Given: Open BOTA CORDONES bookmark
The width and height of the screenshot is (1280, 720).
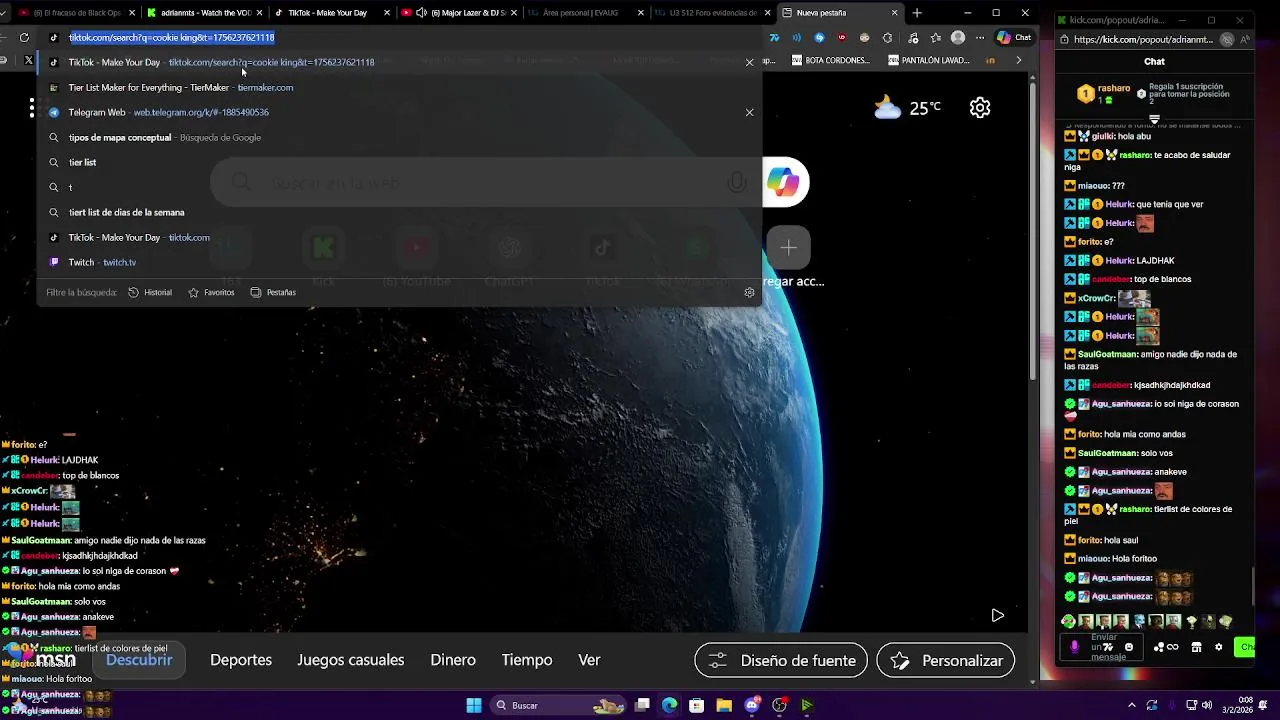Looking at the screenshot, I should tap(833, 60).
